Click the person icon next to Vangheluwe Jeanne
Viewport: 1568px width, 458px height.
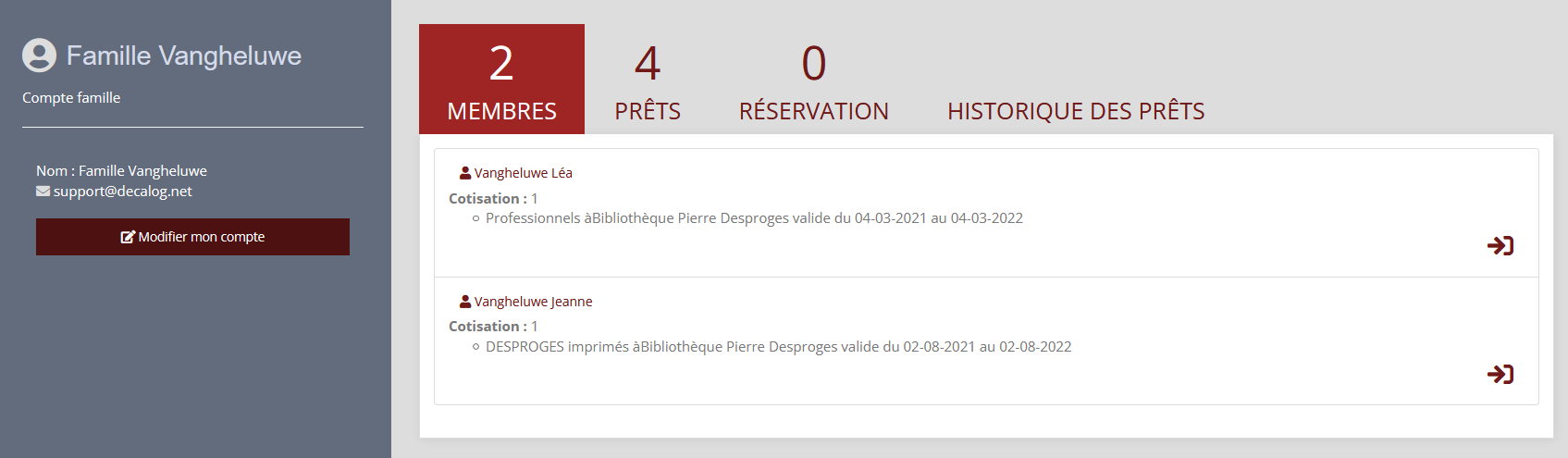point(465,302)
